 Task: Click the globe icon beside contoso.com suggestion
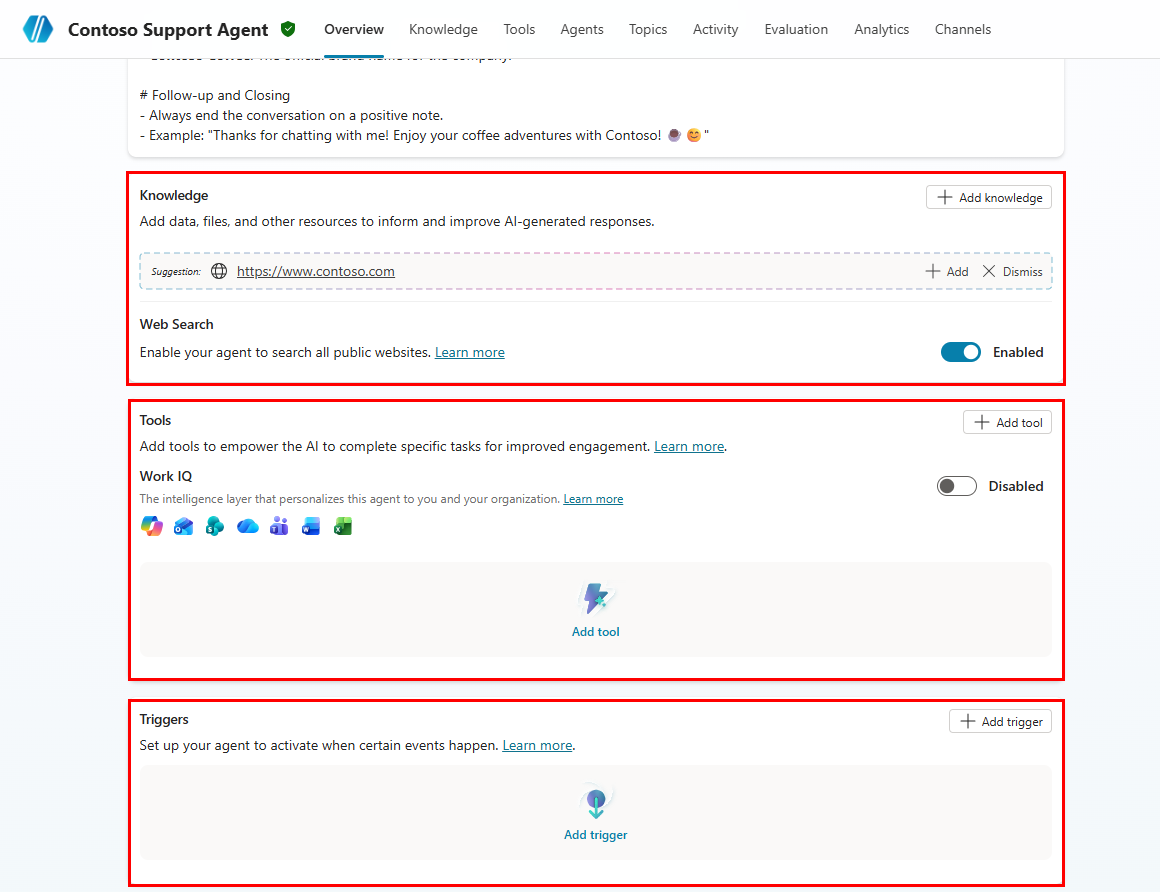point(219,271)
